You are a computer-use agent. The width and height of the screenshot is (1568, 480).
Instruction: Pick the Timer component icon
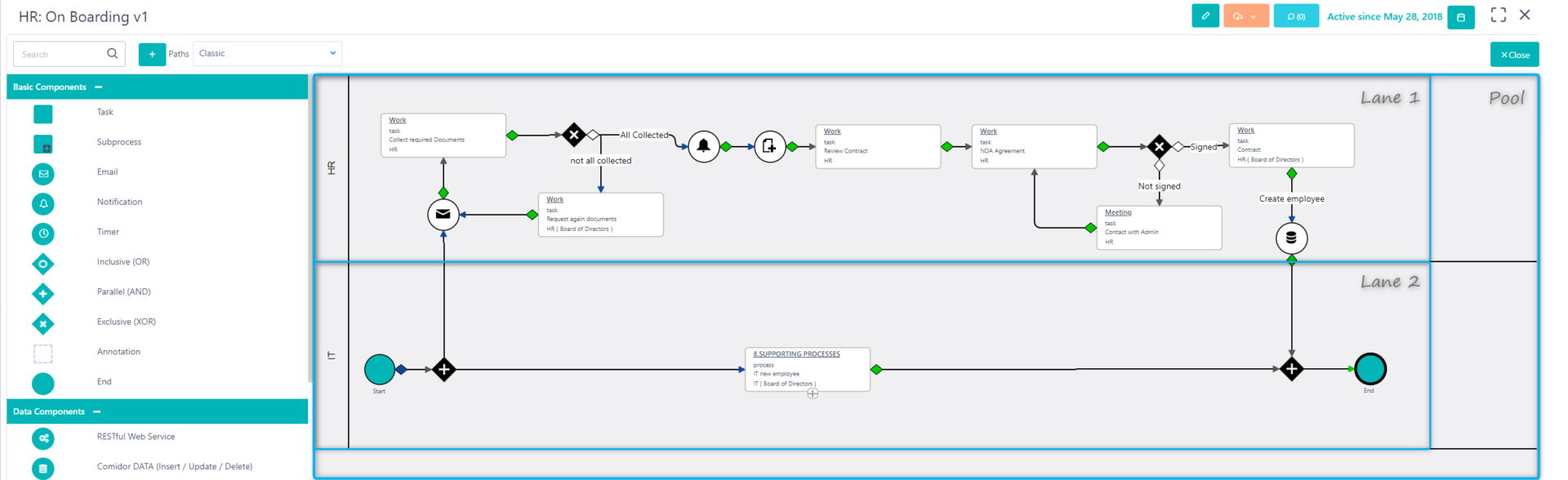43,233
